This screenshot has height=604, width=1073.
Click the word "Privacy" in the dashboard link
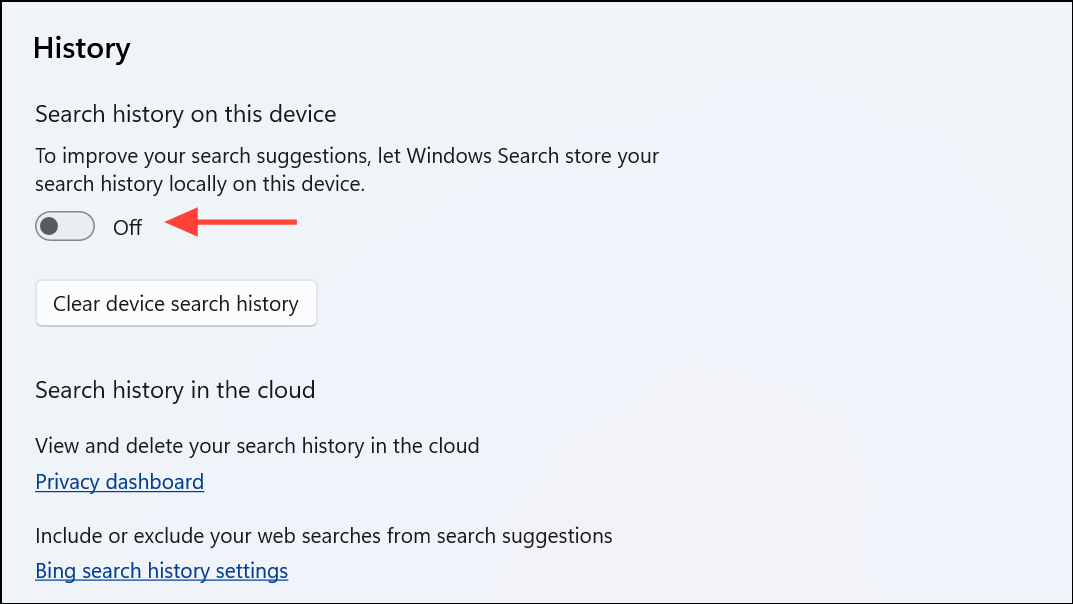point(68,482)
